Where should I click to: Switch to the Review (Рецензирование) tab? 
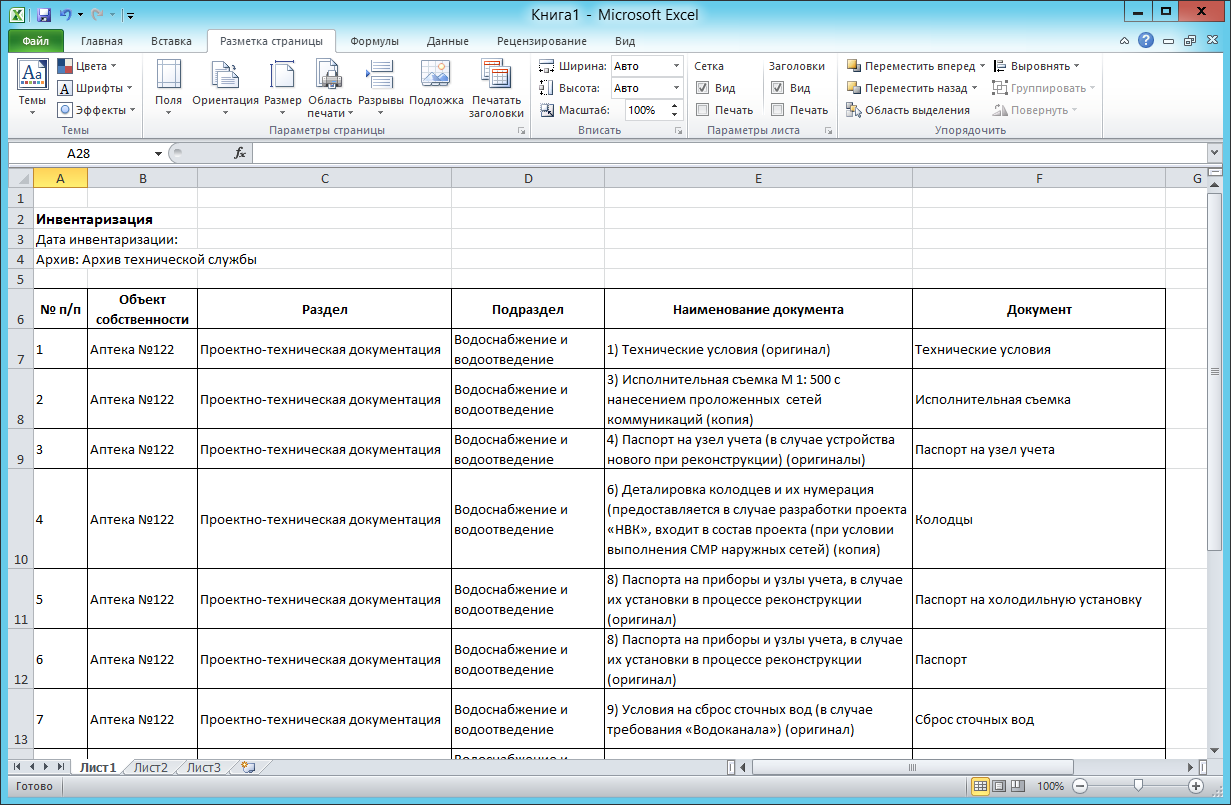coord(541,41)
